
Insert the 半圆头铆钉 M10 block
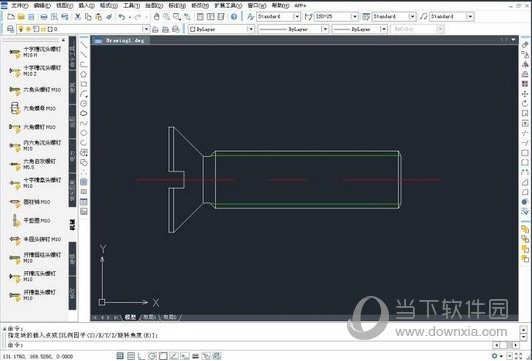coord(35,239)
